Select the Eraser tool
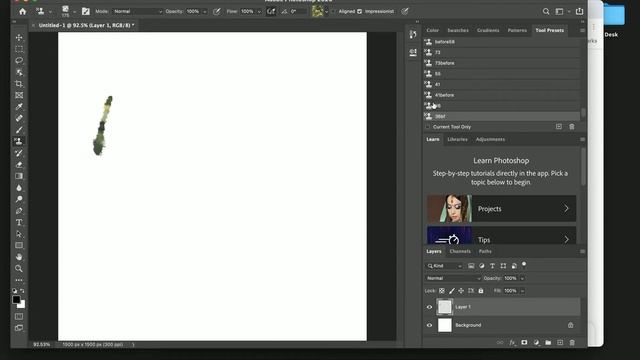Viewport: 640px width, 360px height. pos(19,164)
